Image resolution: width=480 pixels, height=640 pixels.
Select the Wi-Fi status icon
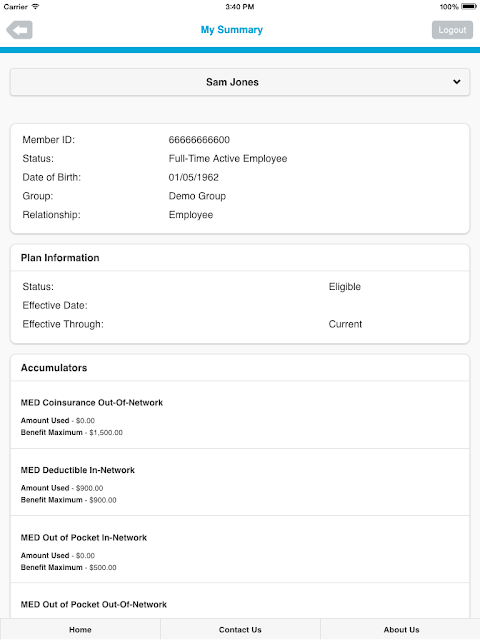click(36, 7)
